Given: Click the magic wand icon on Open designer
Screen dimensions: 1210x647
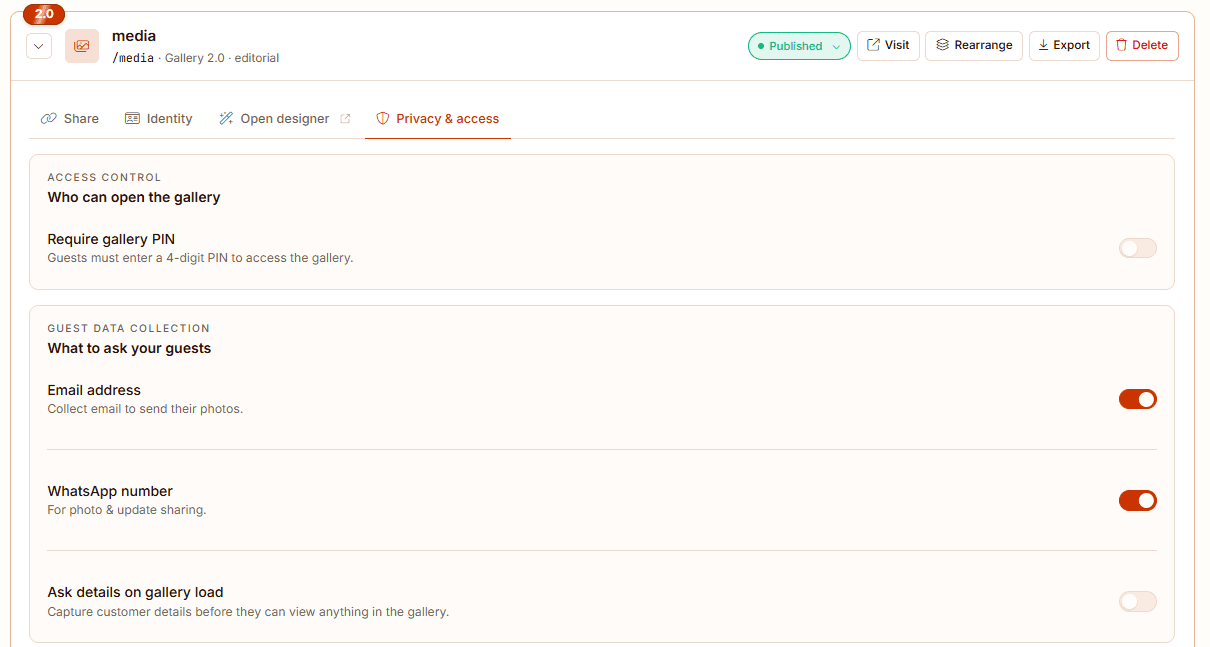Looking at the screenshot, I should coord(226,118).
